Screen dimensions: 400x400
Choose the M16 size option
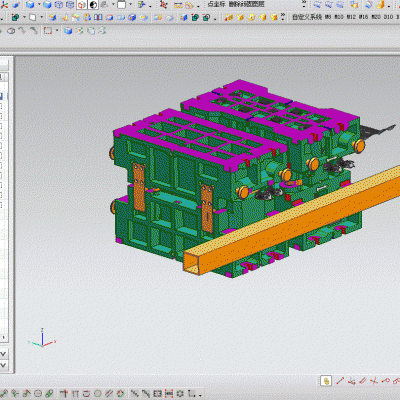[363, 16]
